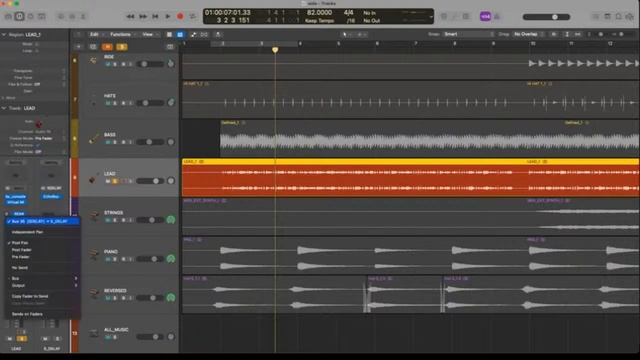Solo the HATS track
The height and width of the screenshot is (360, 640).
115,103
